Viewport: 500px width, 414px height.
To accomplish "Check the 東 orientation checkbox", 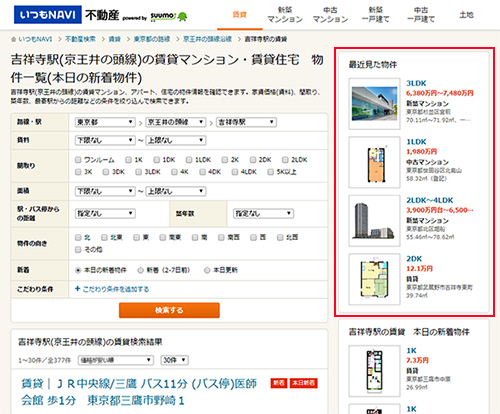I will (x=136, y=237).
